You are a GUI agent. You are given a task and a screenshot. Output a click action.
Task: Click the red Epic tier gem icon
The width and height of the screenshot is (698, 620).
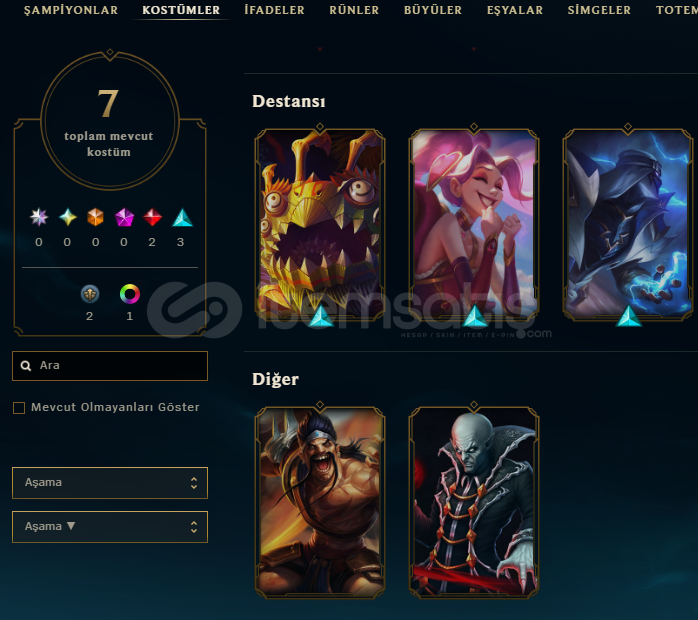click(152, 217)
